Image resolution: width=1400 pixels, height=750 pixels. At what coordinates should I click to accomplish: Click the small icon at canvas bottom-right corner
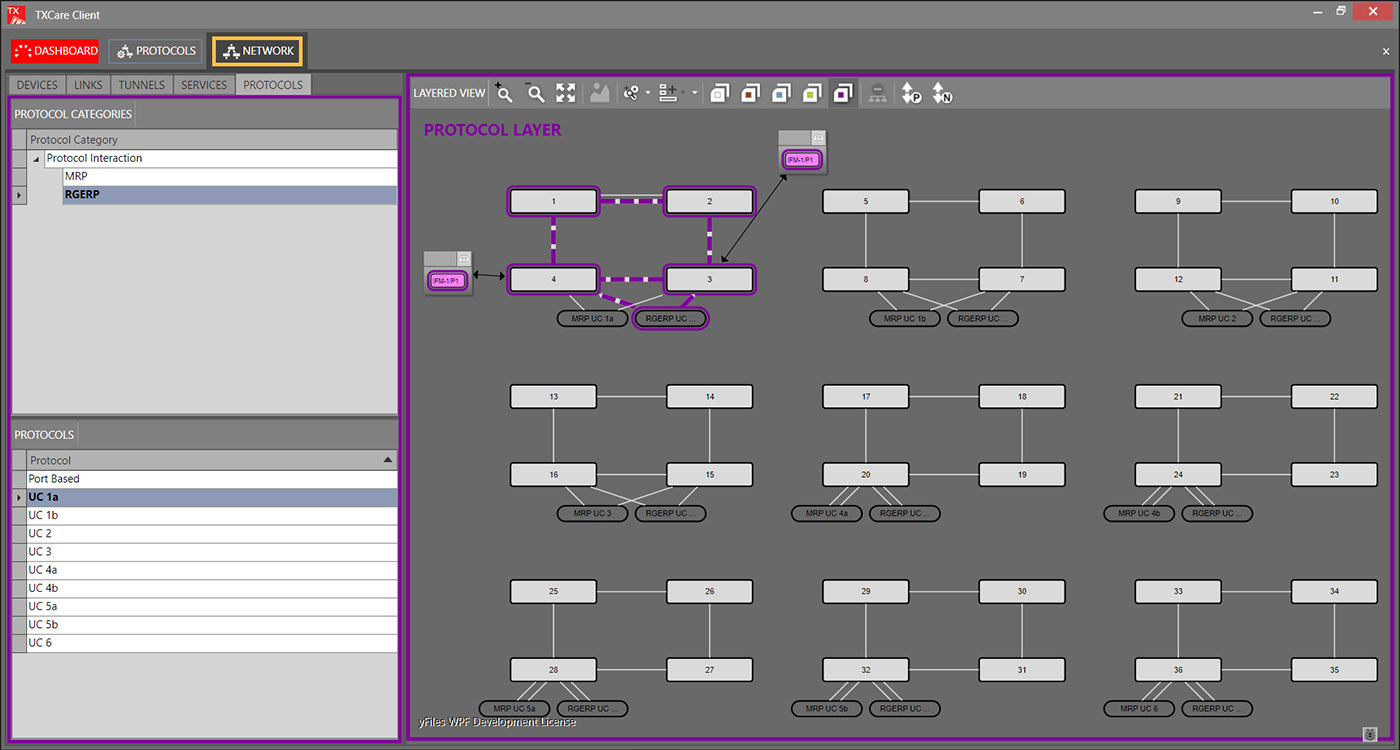coord(1369,733)
